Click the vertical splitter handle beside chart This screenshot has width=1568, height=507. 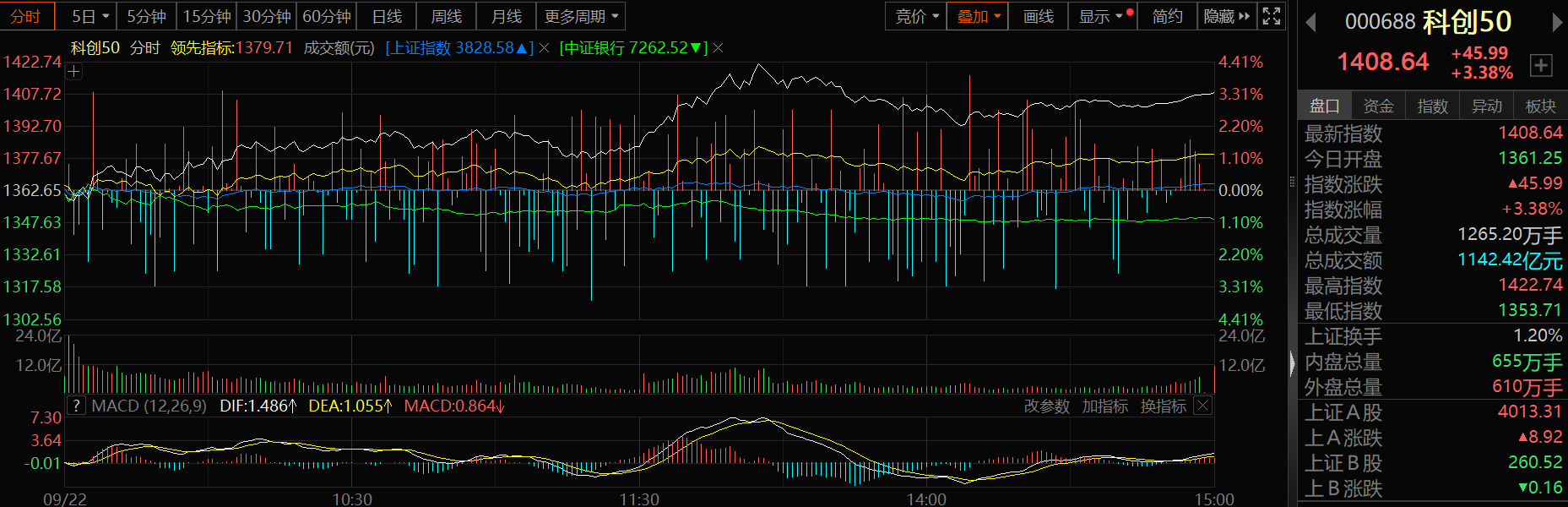click(1292, 182)
